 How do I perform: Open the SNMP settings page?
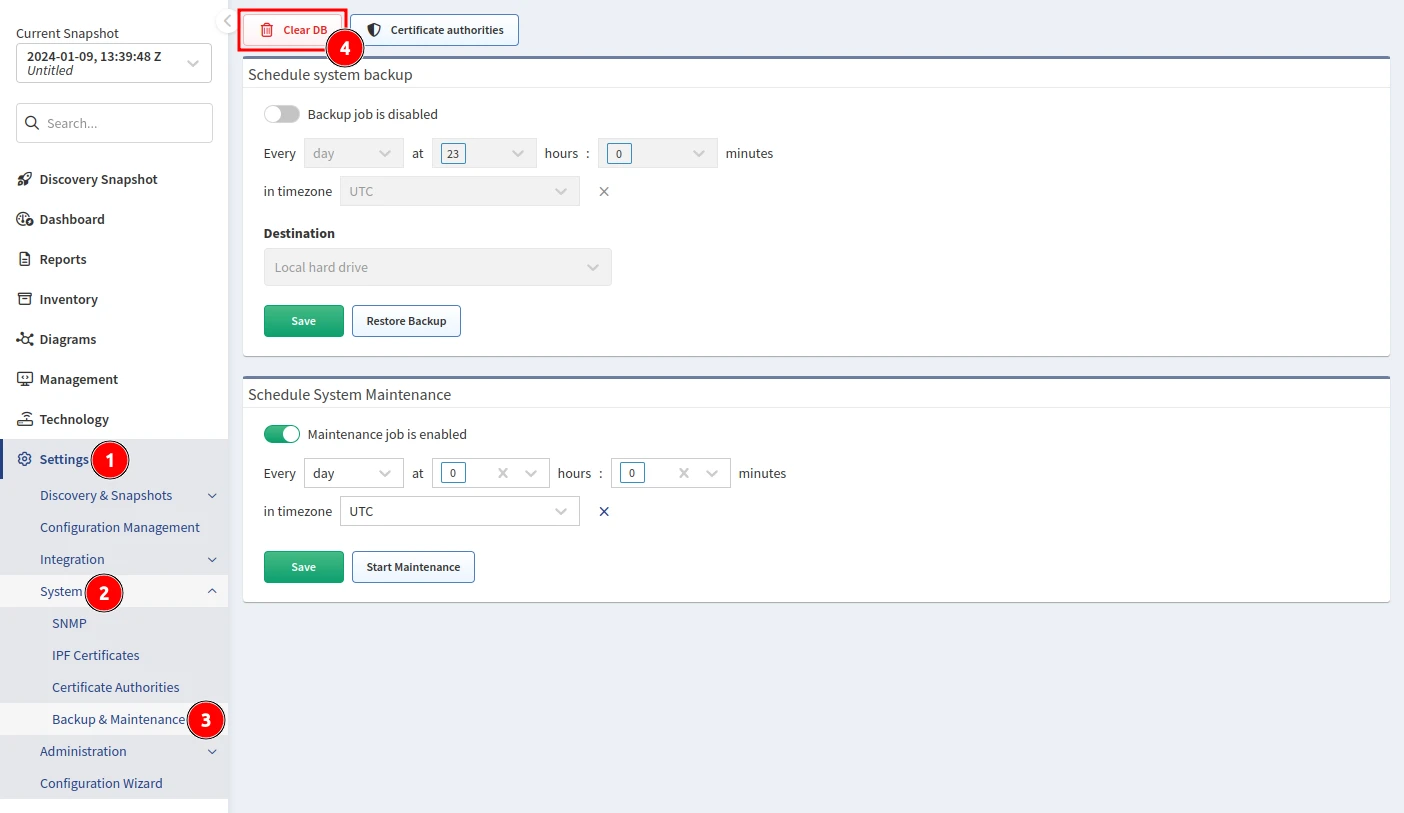tap(69, 623)
